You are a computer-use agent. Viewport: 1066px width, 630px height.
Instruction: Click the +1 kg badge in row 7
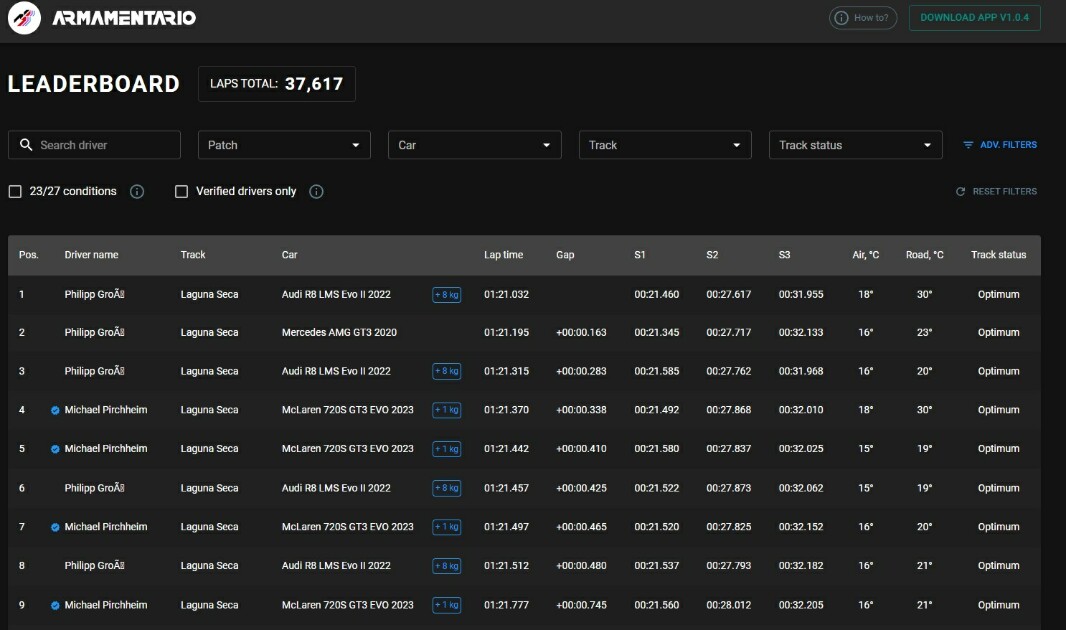[x=447, y=527]
